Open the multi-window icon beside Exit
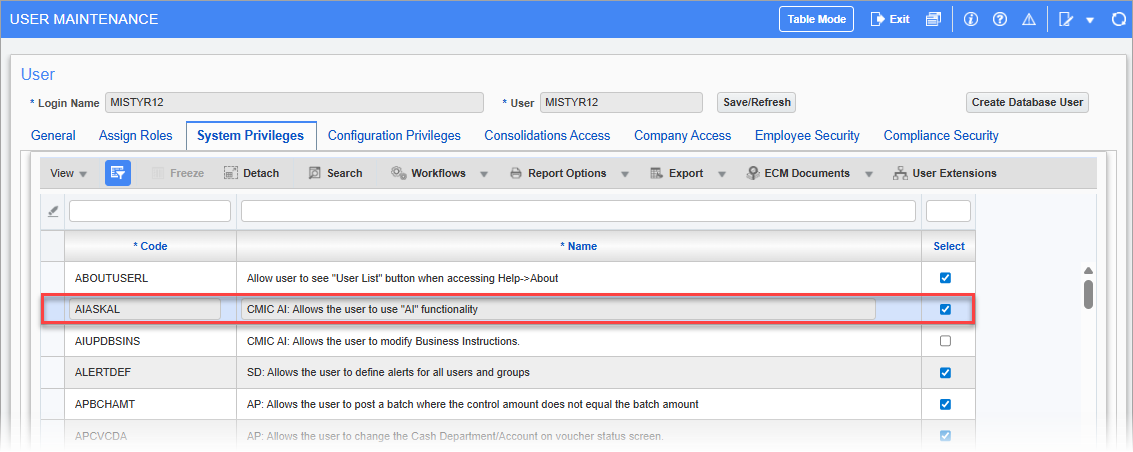The width and height of the screenshot is (1133, 452). tap(933, 19)
